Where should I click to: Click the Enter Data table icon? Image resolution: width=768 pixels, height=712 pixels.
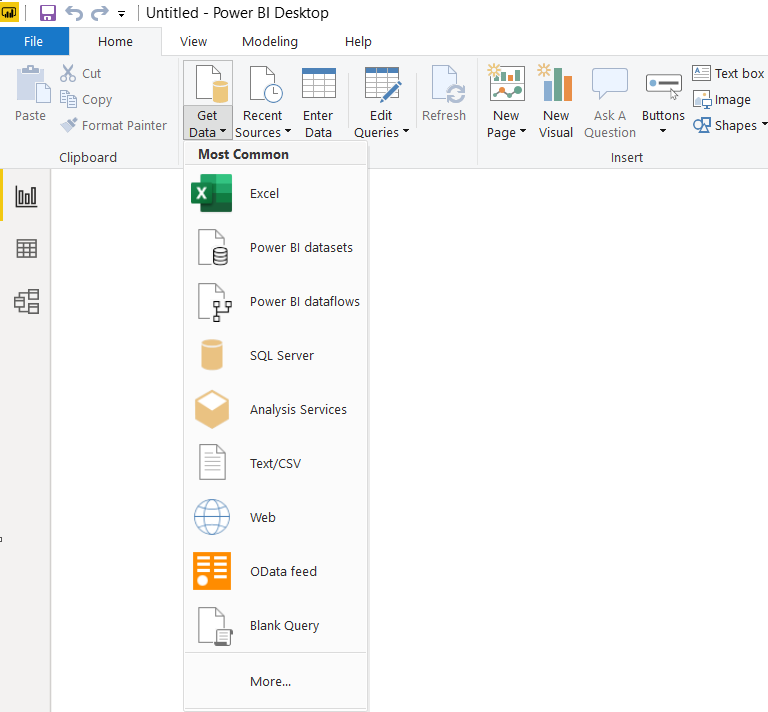click(x=319, y=84)
